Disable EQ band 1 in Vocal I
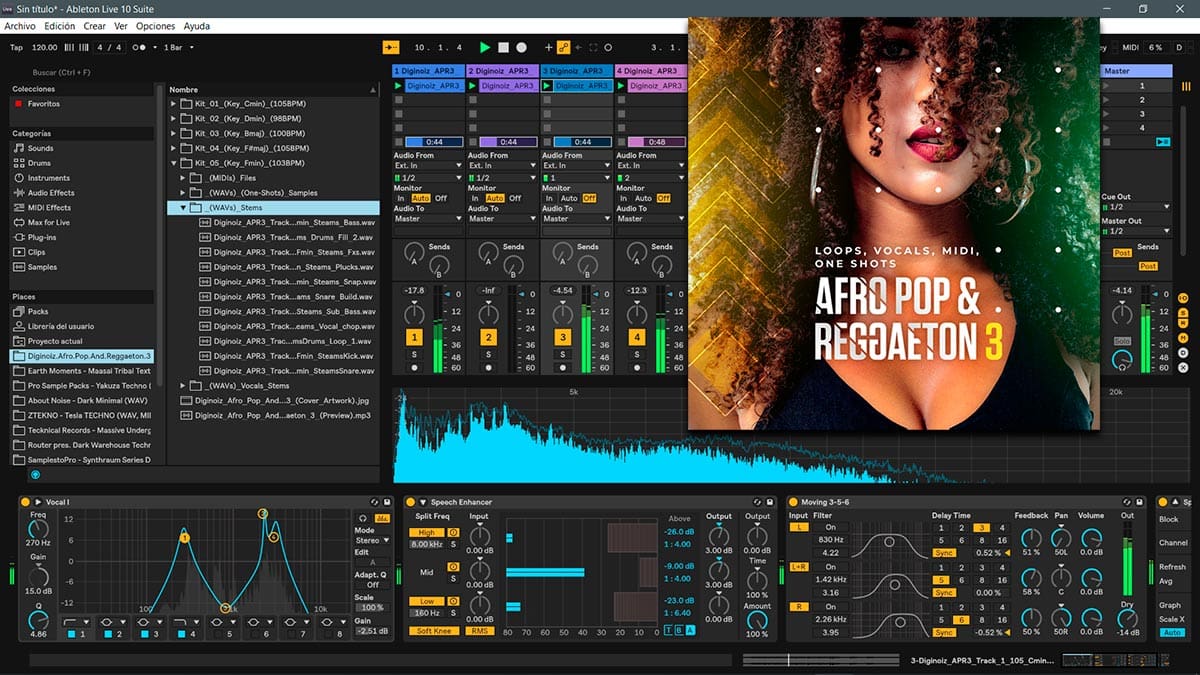The image size is (1200, 675). (x=72, y=634)
